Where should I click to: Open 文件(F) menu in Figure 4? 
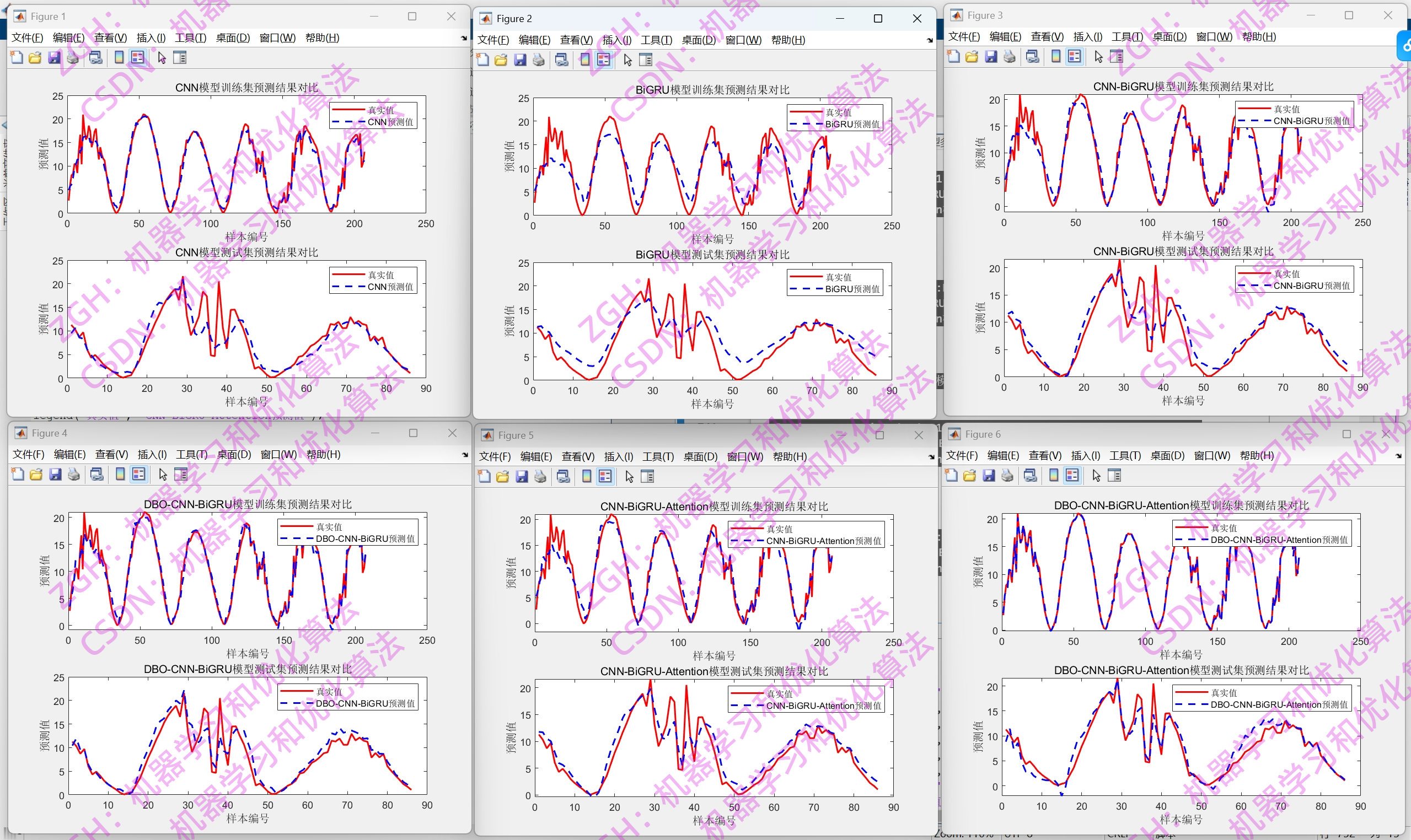tap(28, 455)
